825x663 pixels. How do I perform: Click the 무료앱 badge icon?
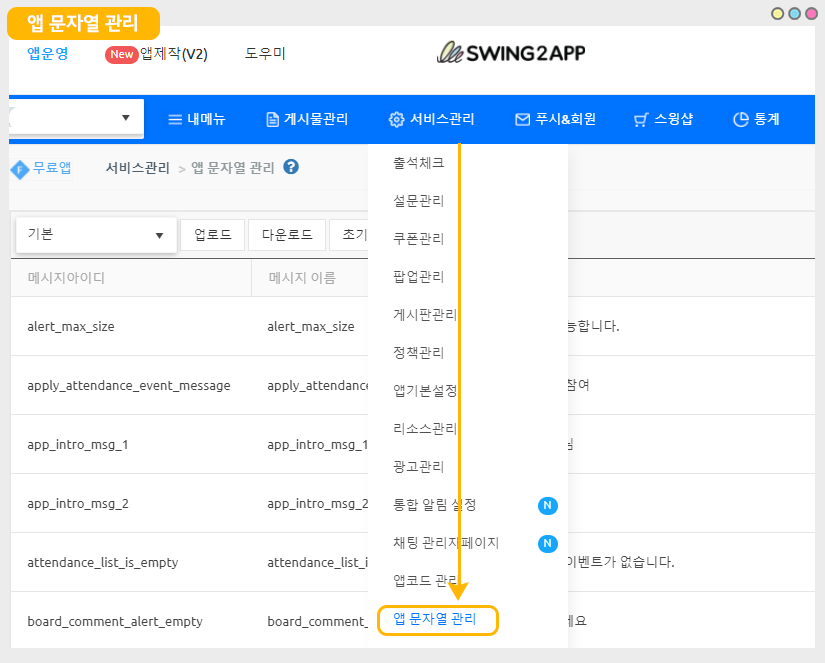click(20, 168)
